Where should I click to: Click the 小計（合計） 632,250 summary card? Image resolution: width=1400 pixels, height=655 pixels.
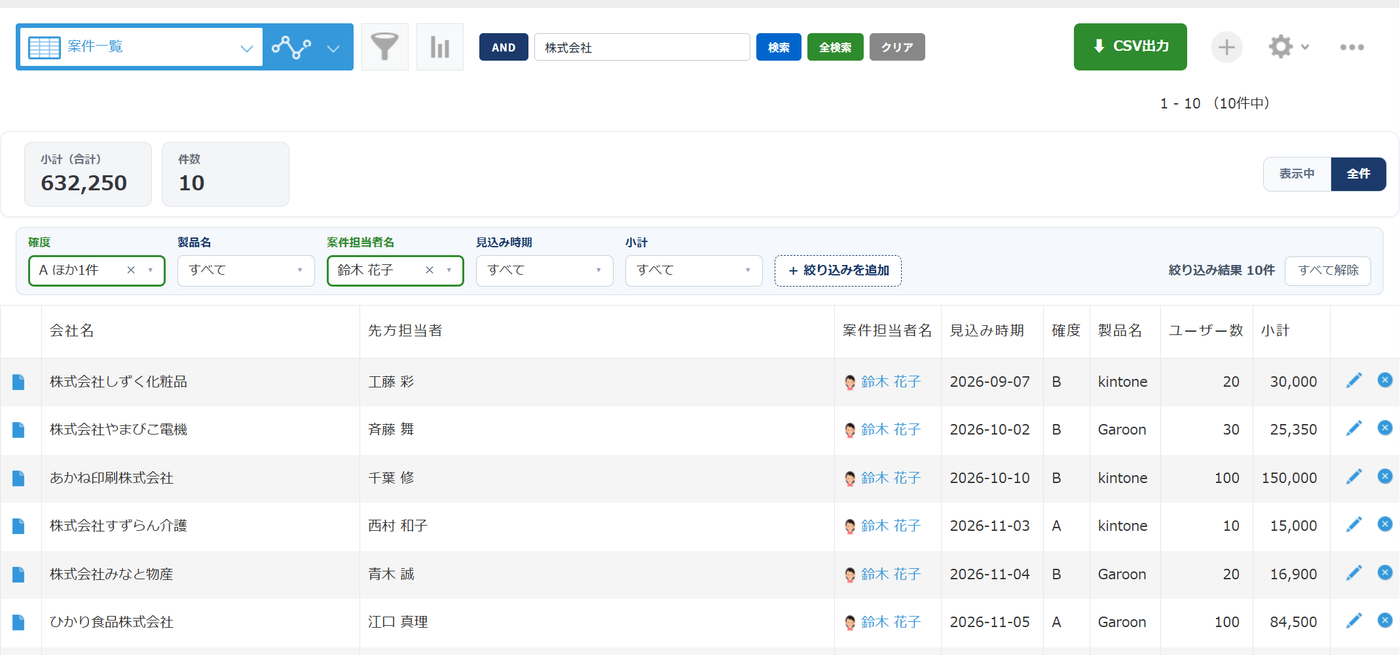88,174
